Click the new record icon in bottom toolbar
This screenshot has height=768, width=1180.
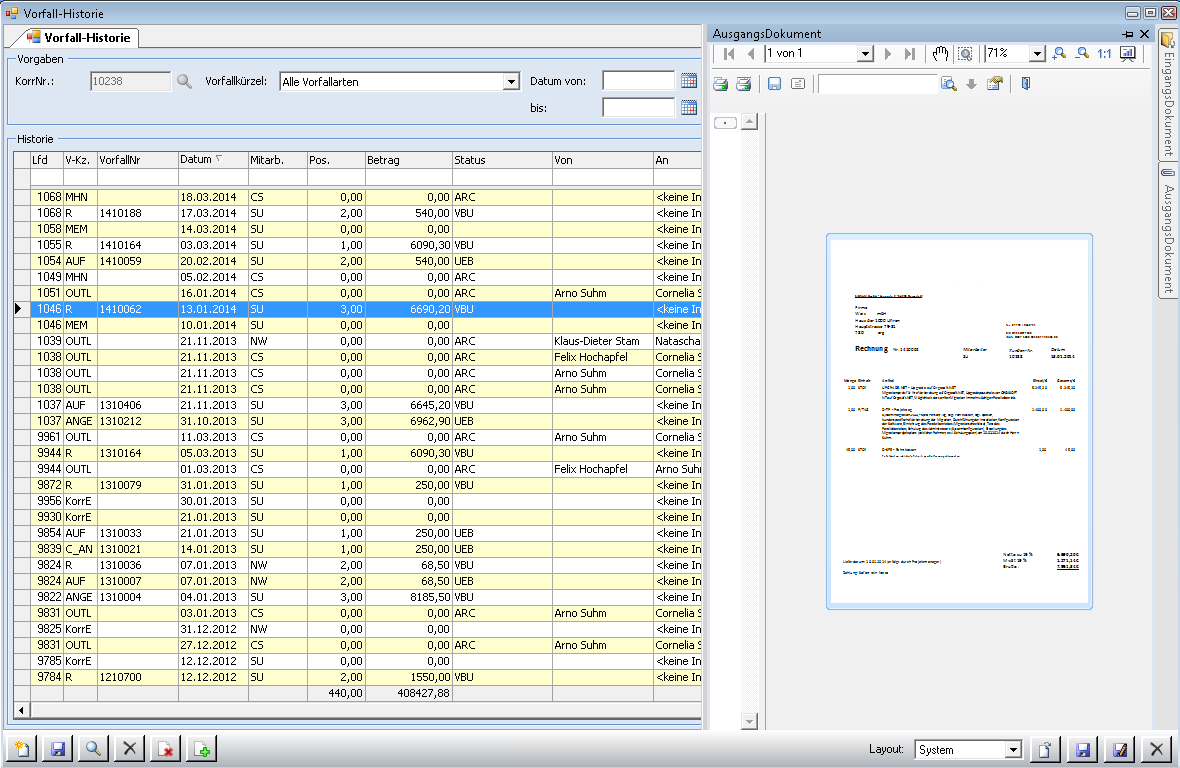22,749
